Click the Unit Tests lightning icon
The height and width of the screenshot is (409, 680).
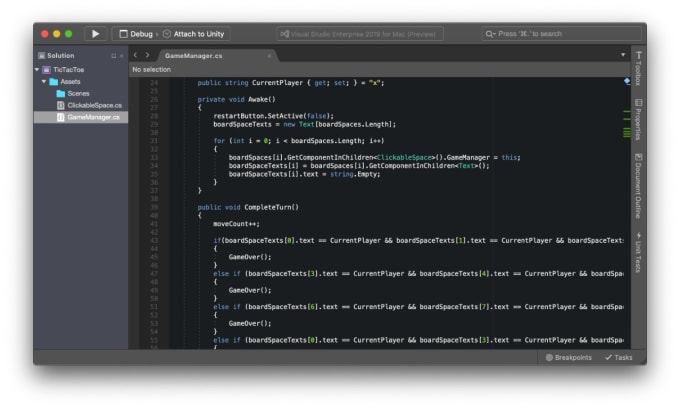pyautogui.click(x=638, y=236)
